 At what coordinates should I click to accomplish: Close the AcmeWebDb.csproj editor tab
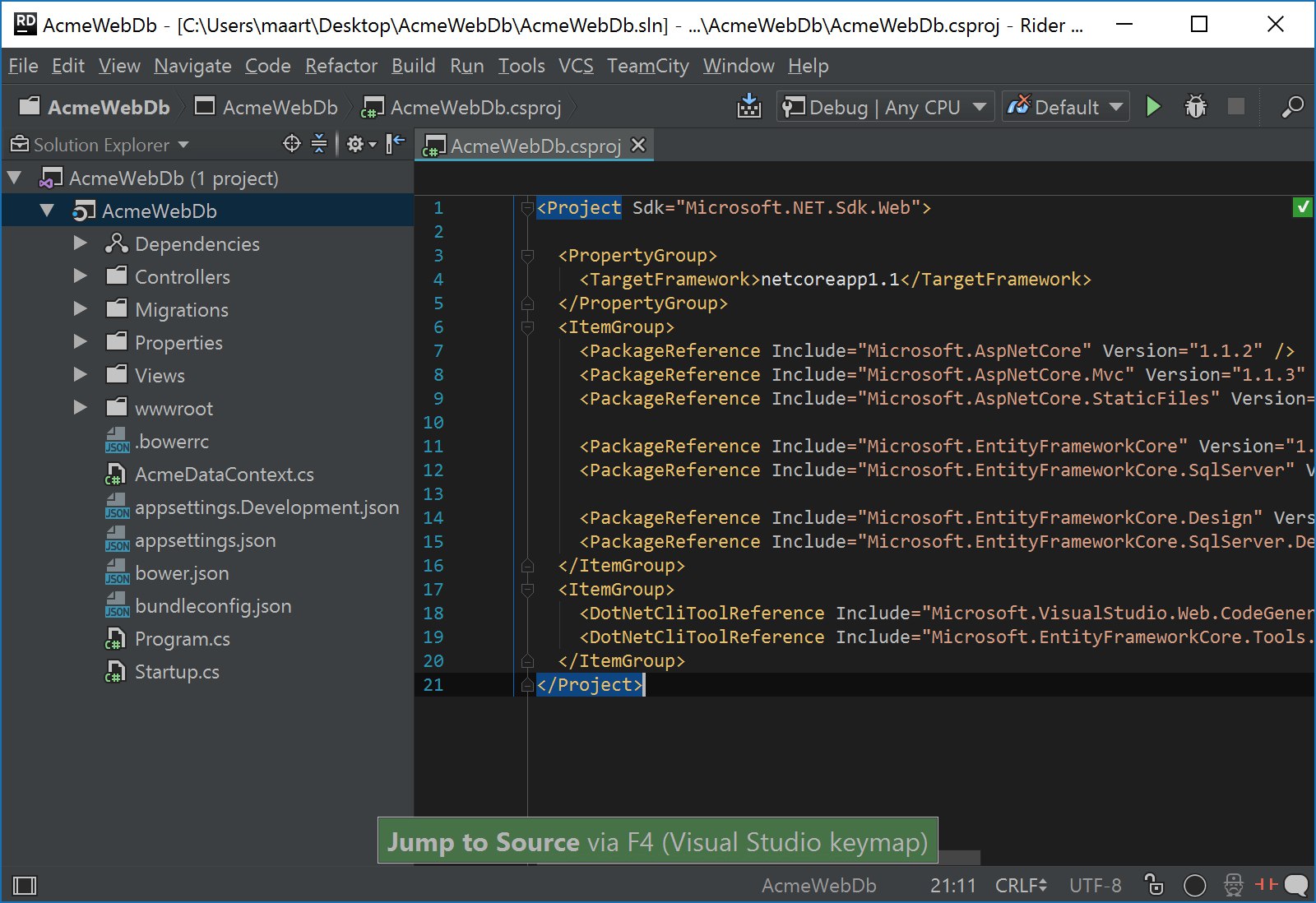(637, 145)
